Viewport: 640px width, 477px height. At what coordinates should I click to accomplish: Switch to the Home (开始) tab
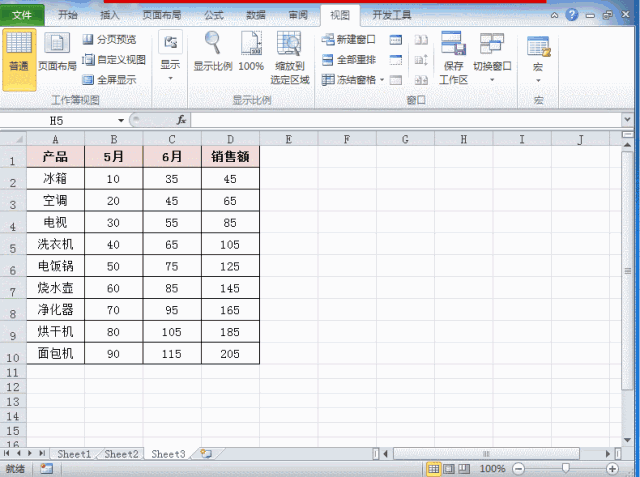68,15
